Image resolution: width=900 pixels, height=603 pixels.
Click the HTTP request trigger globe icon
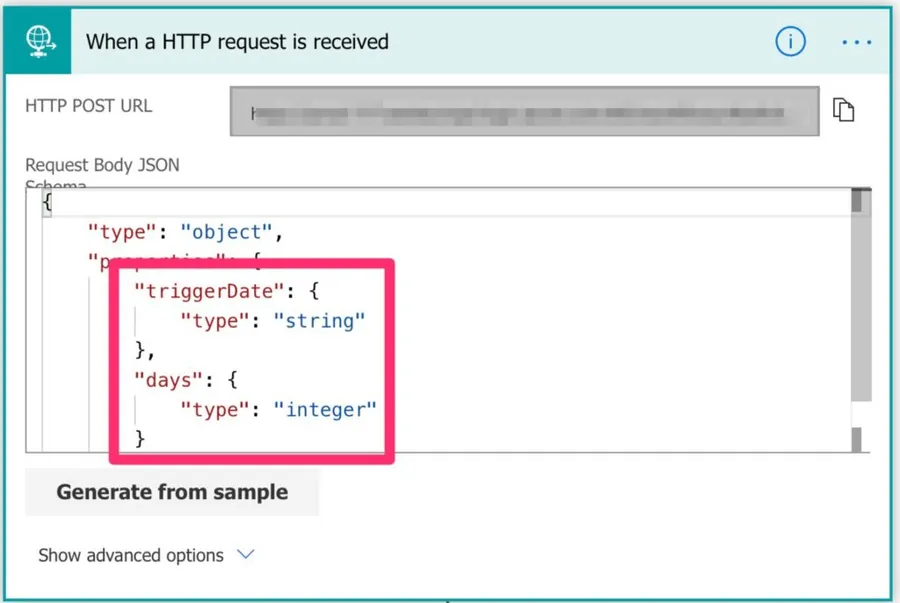tap(41, 42)
